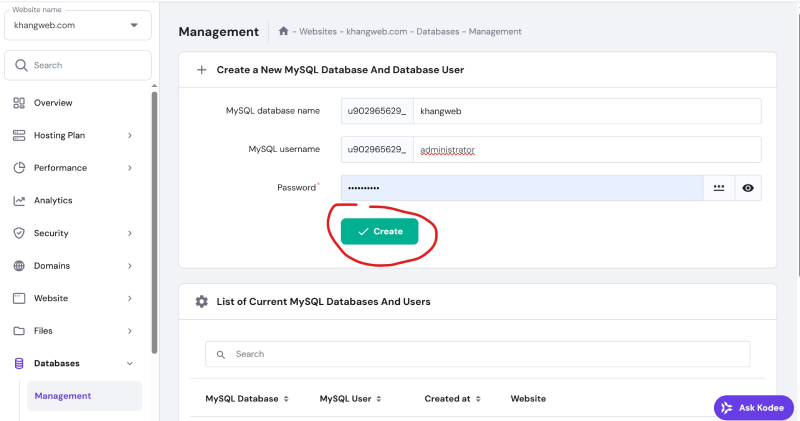Click the Databases cylinder icon
Screen dimensions: 800x421
point(19,363)
